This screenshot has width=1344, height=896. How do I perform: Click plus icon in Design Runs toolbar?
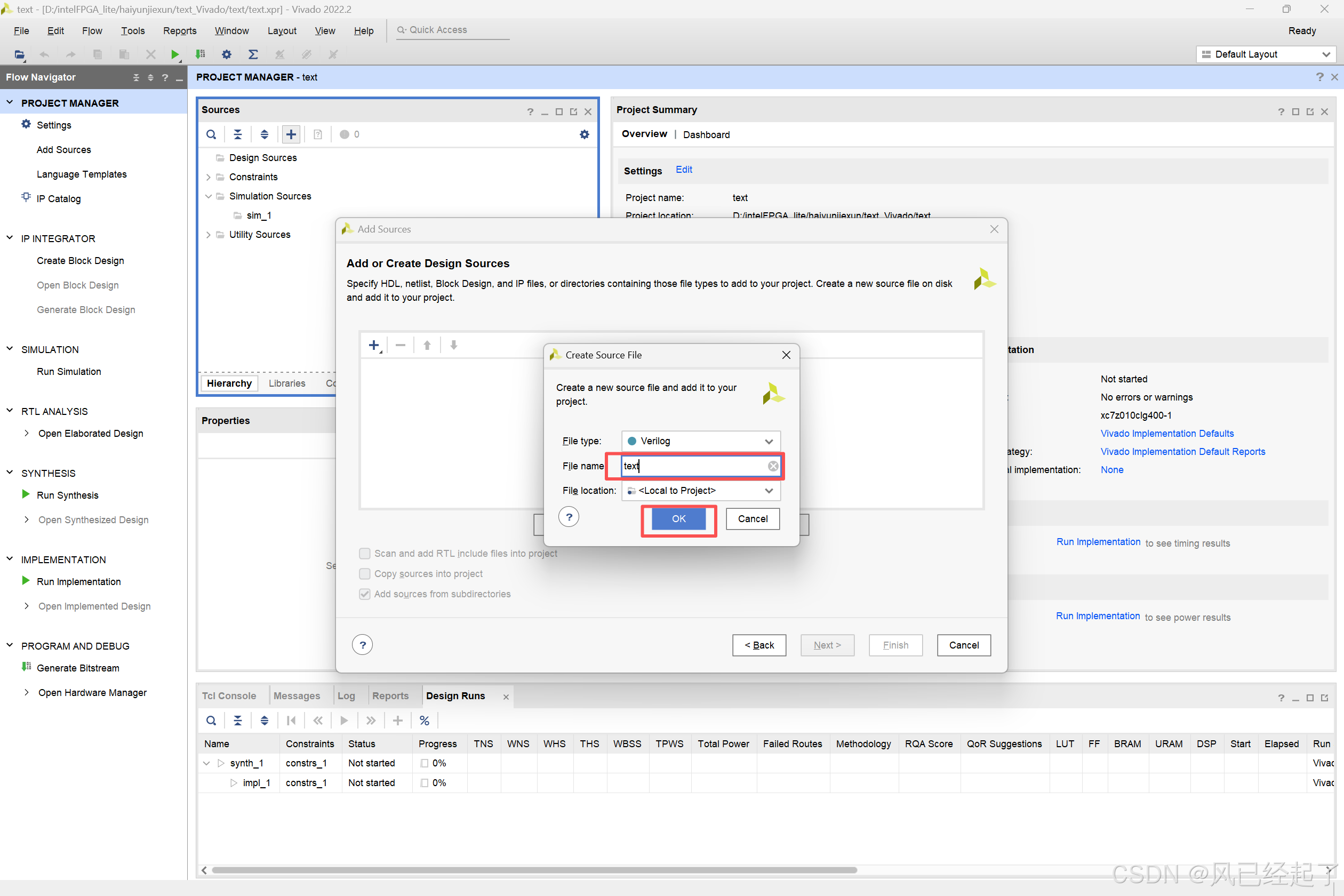point(398,721)
